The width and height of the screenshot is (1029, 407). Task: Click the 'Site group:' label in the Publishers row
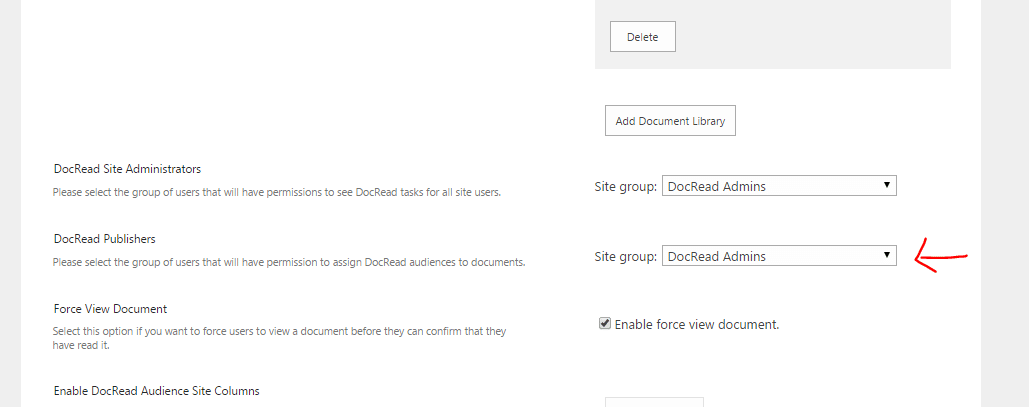(x=625, y=256)
